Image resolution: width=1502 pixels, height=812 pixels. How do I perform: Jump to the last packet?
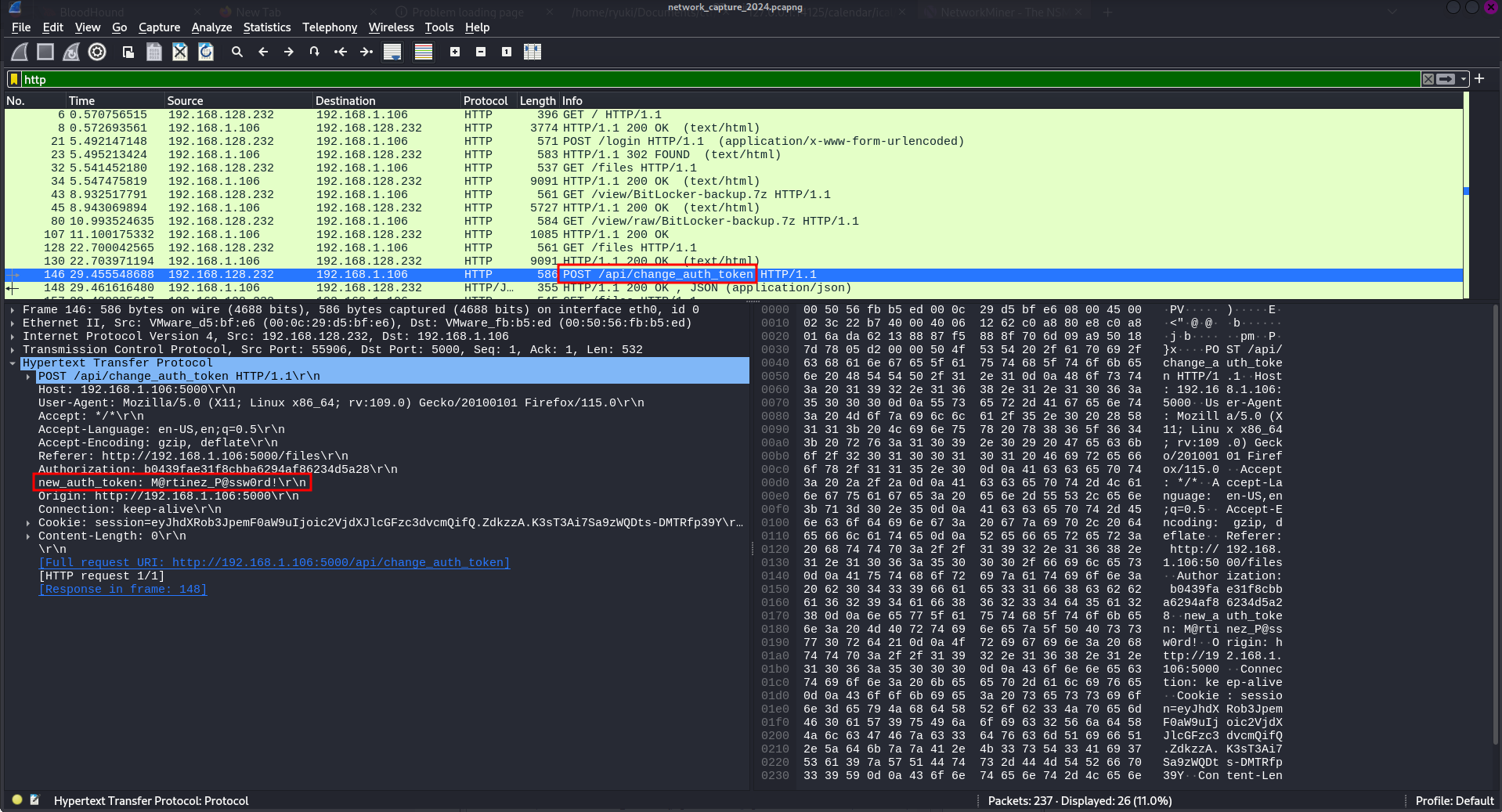click(366, 52)
